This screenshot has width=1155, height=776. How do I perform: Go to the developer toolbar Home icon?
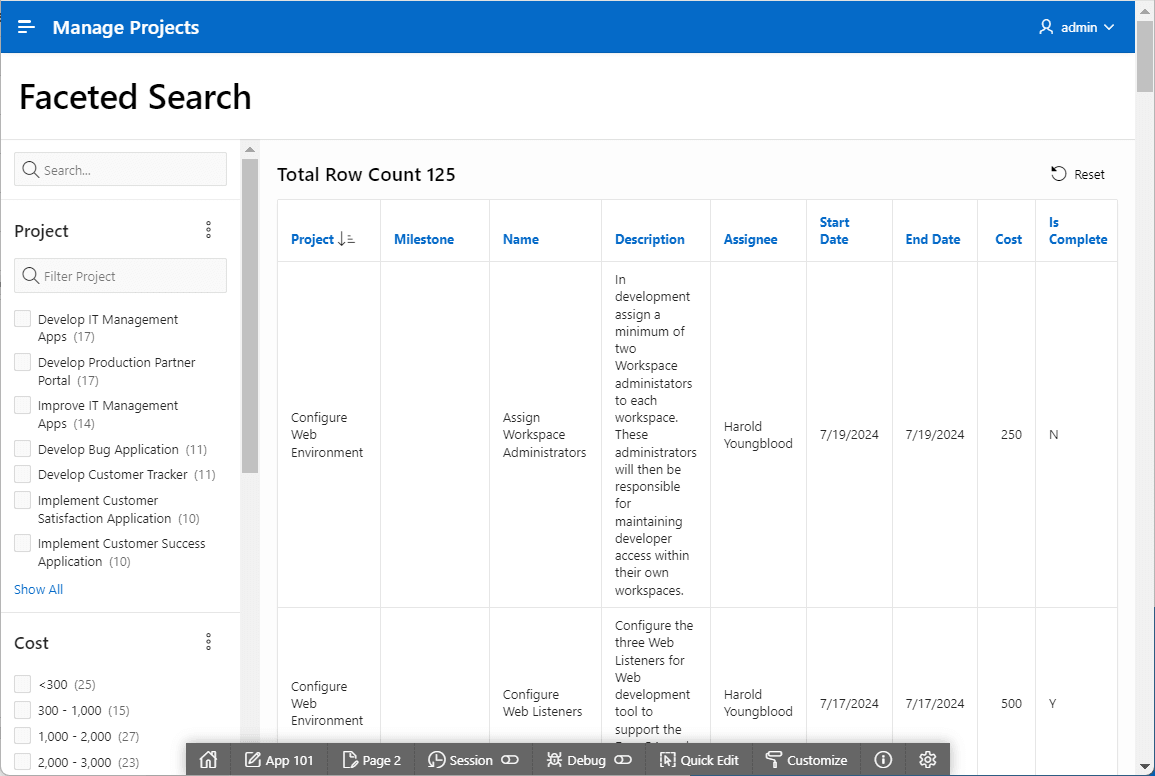(208, 760)
